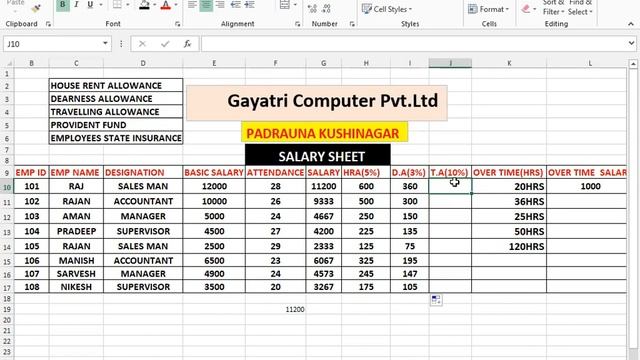Collapse the ribbon with the chevron
This screenshot has width=640, height=360.
click(631, 24)
